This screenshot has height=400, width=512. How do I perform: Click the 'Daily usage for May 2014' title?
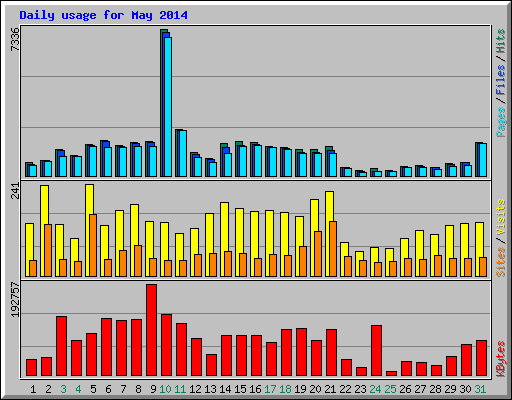click(103, 15)
